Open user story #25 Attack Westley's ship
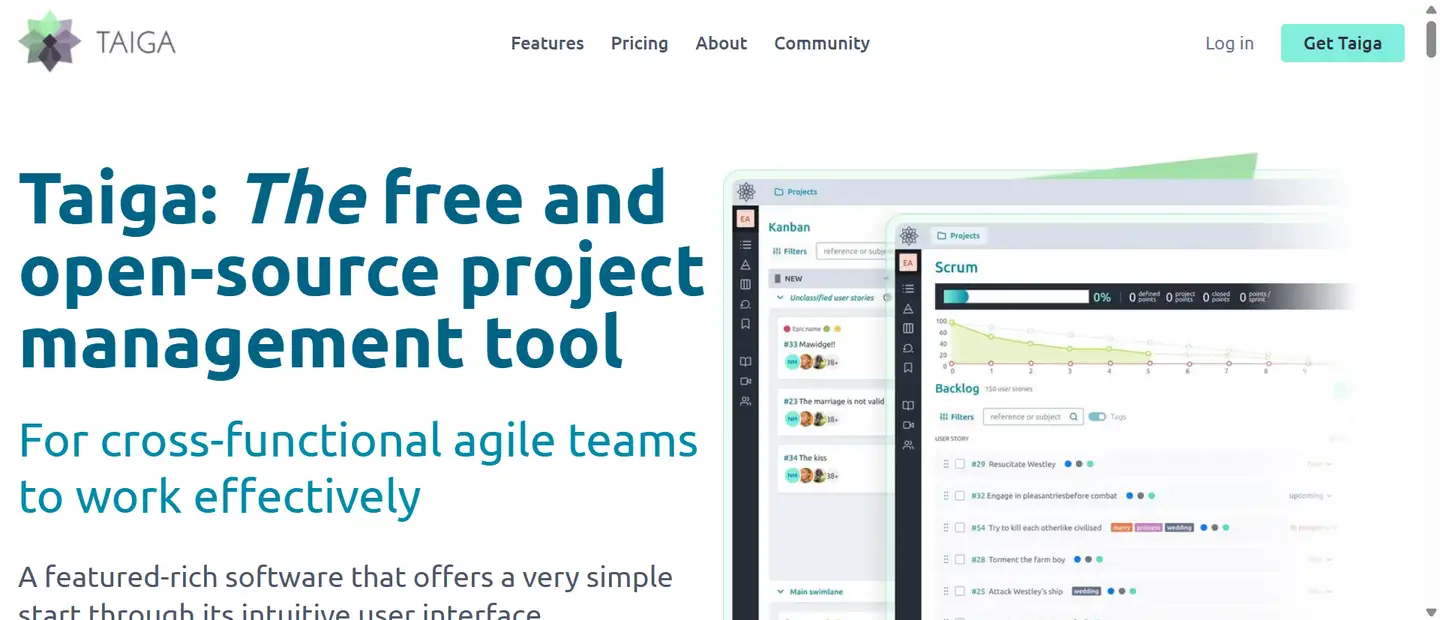The height and width of the screenshot is (620, 1440). (1016, 591)
